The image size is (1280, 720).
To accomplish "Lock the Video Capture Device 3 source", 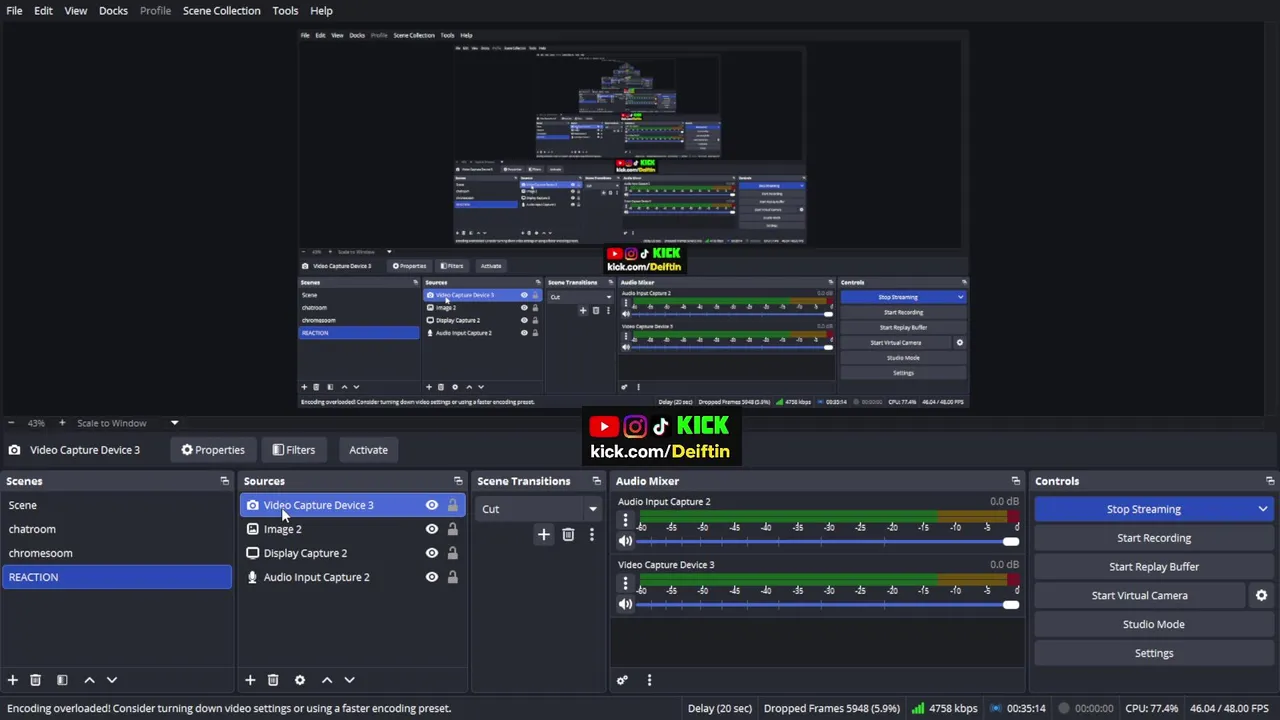I will click(453, 505).
